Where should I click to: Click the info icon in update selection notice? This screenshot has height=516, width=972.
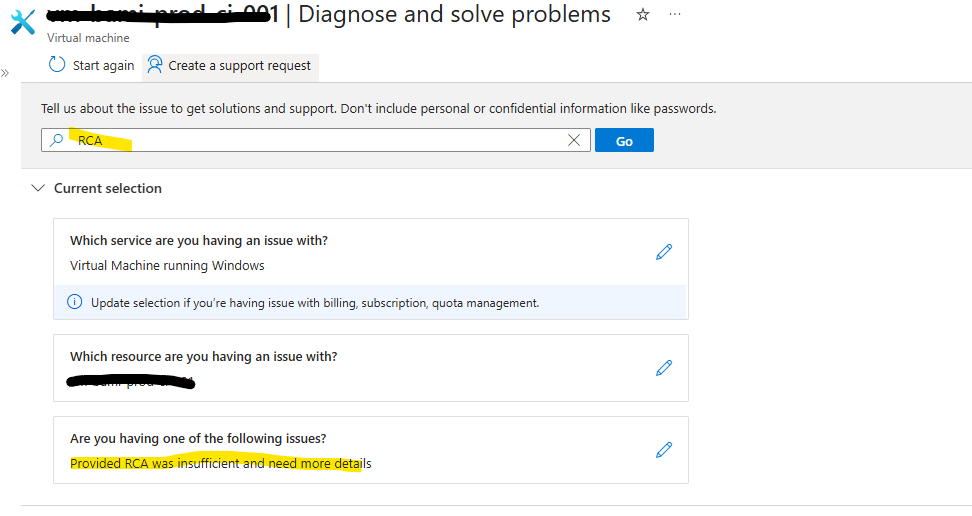pyautogui.click(x=74, y=302)
